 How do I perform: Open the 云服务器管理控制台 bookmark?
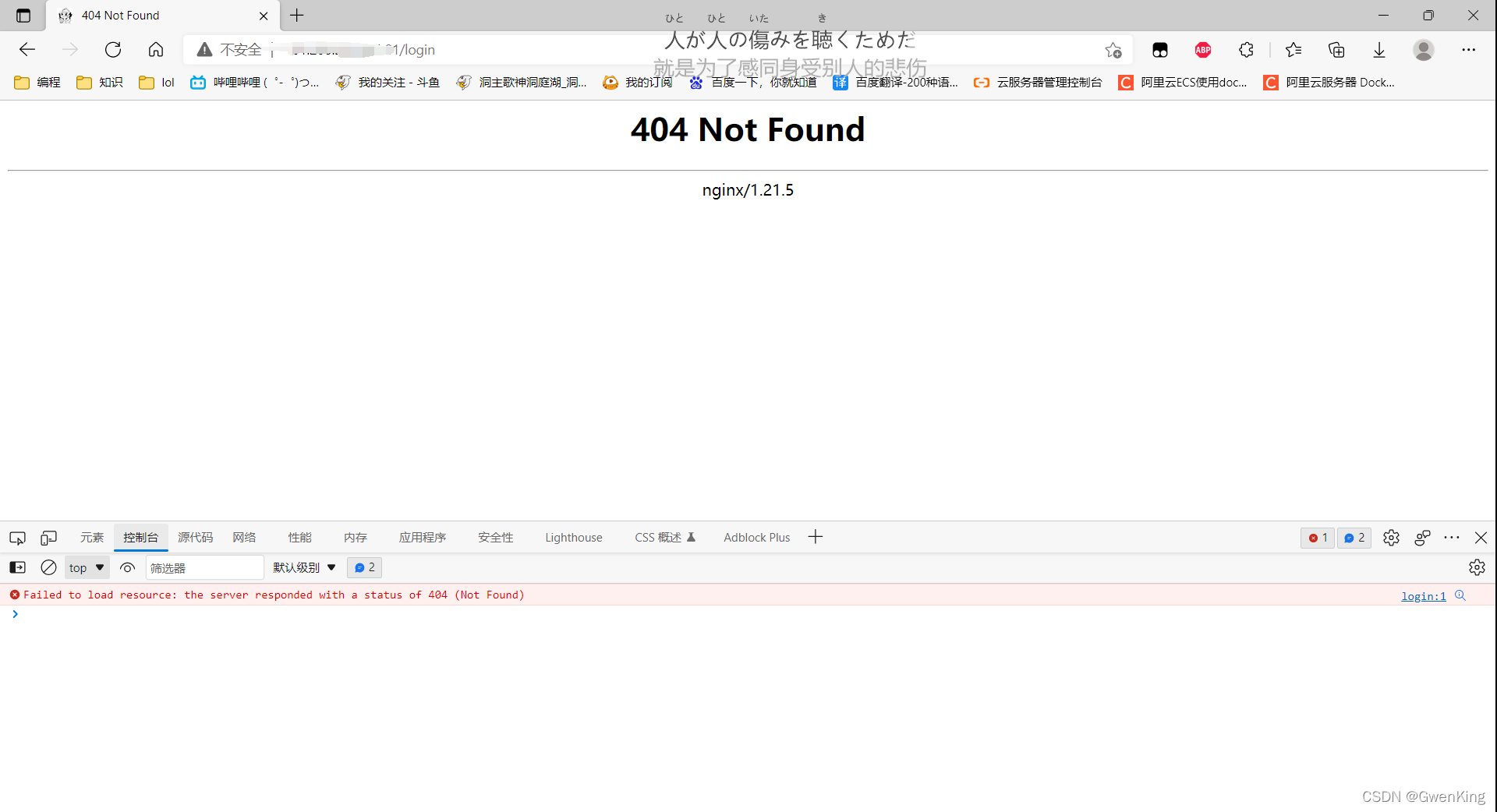click(1038, 82)
